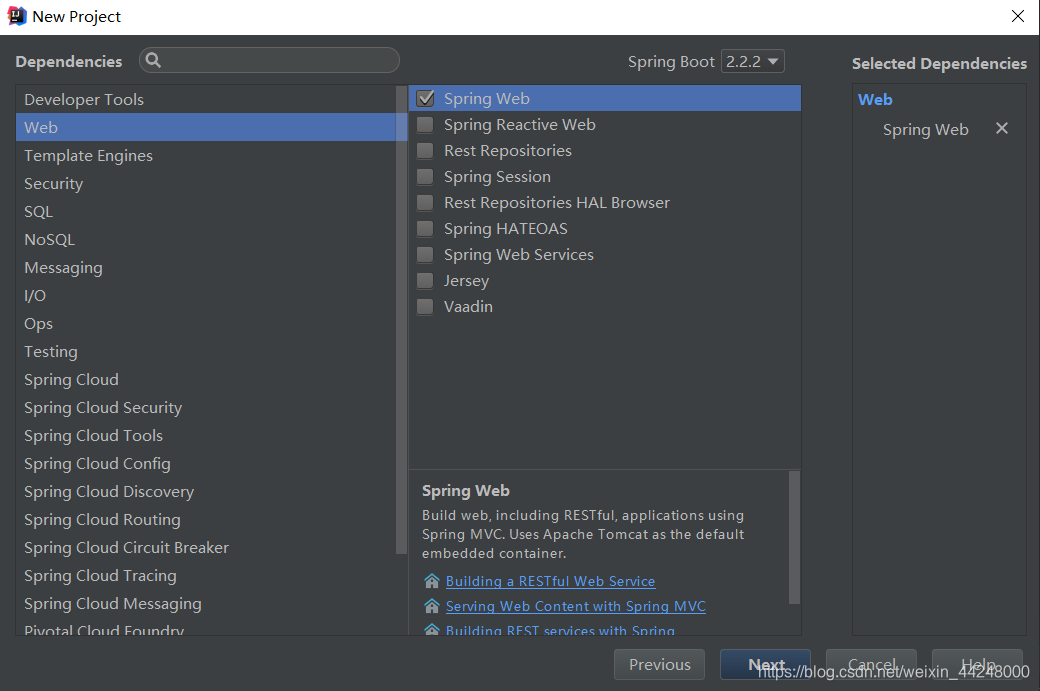The height and width of the screenshot is (691, 1040).
Task: Click the description panel scrollbar
Action: pyautogui.click(x=794, y=537)
